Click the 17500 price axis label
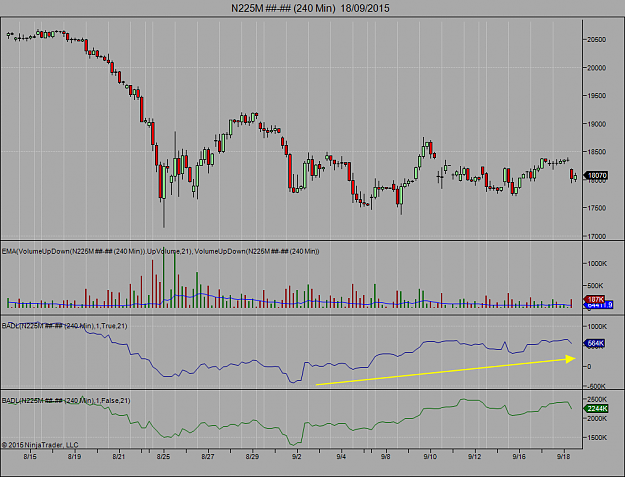625x477 pixels. (596, 208)
